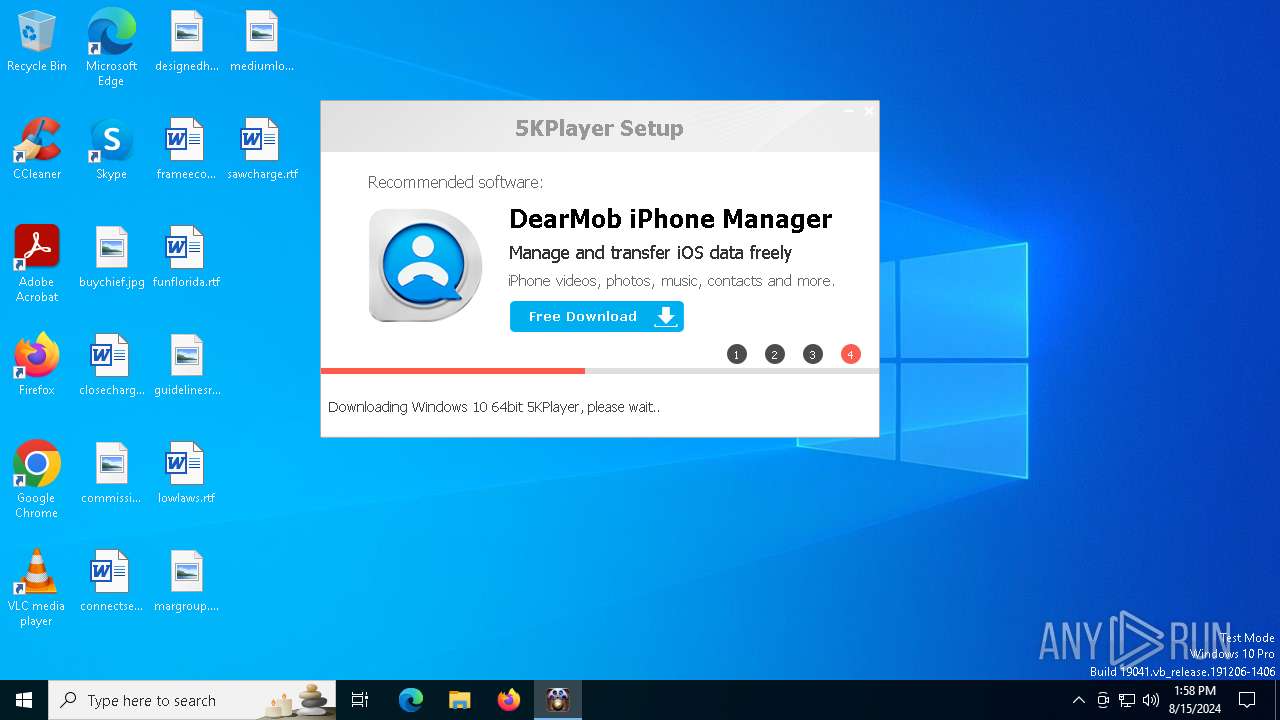
Task: Select slide indicator 3 in the setup window
Action: (x=813, y=354)
